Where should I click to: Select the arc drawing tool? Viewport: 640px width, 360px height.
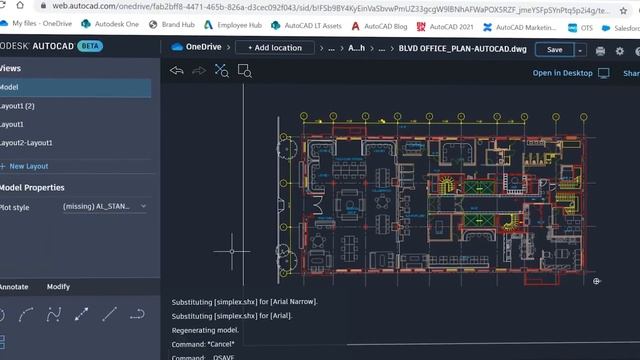point(26,314)
